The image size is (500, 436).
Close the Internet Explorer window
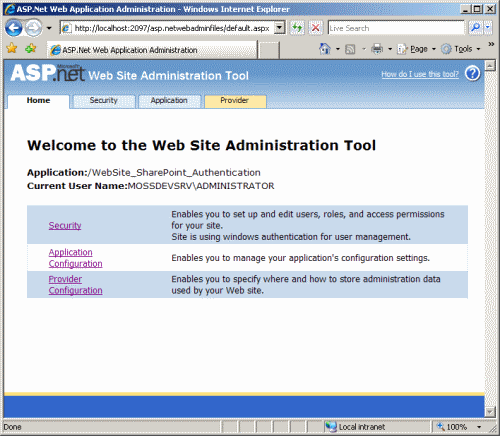pyautogui.click(x=490, y=9)
